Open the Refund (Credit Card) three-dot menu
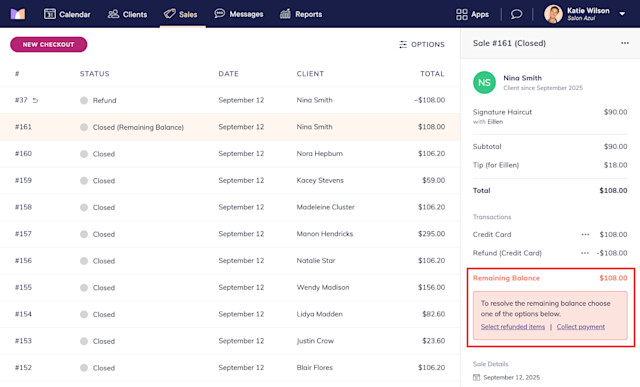 [584, 253]
